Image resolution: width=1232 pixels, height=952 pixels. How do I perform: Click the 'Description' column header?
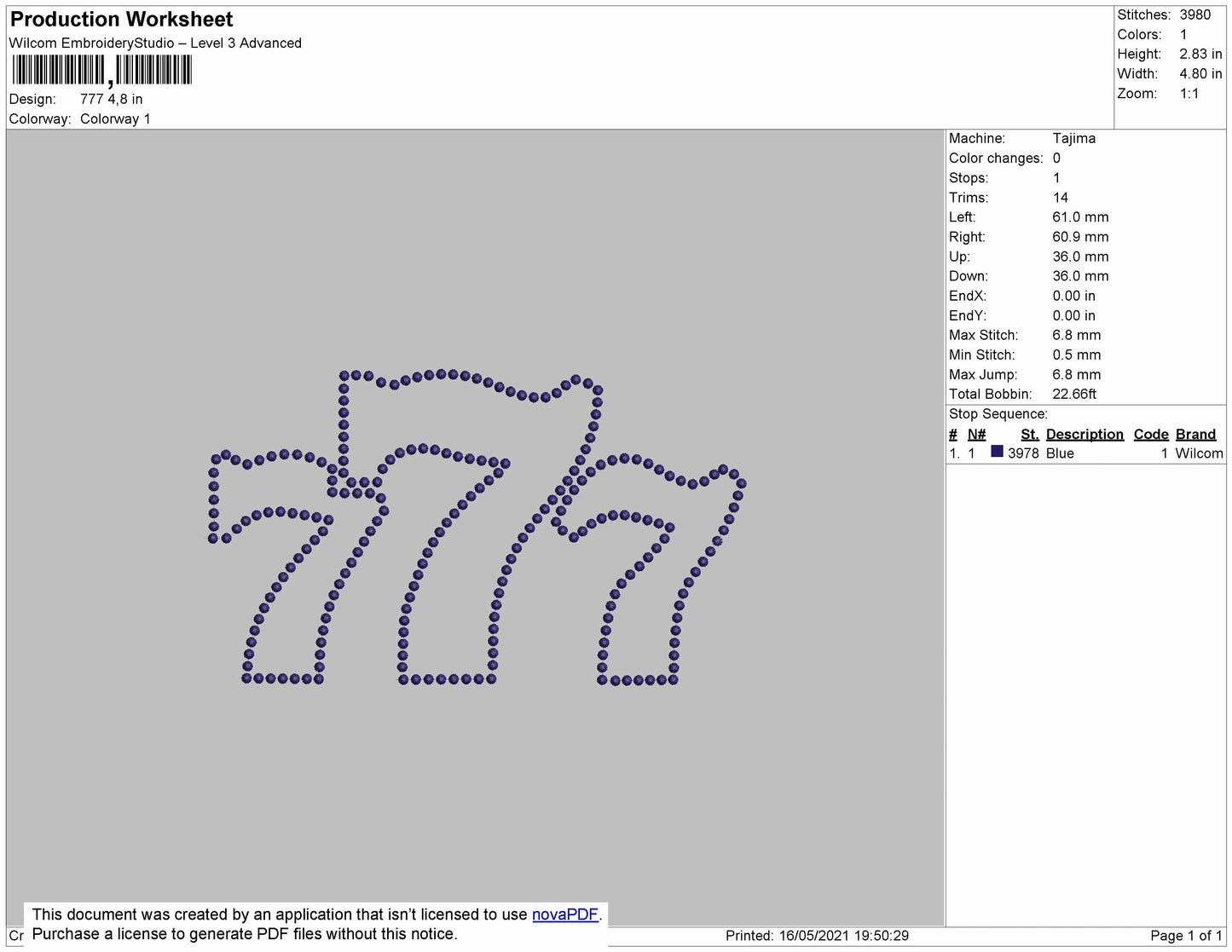(x=1085, y=434)
